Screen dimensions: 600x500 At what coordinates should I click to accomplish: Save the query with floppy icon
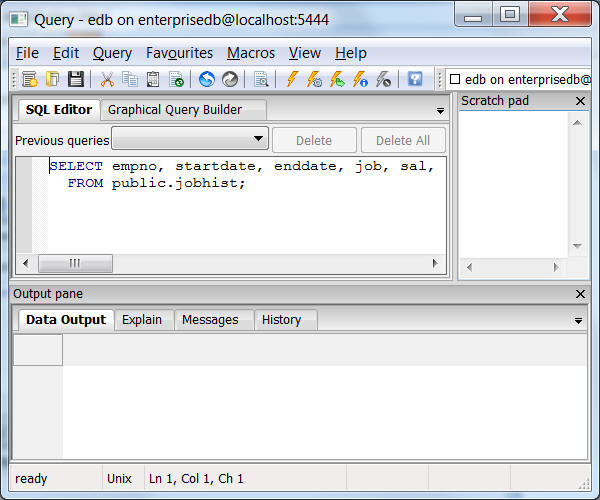point(76,80)
